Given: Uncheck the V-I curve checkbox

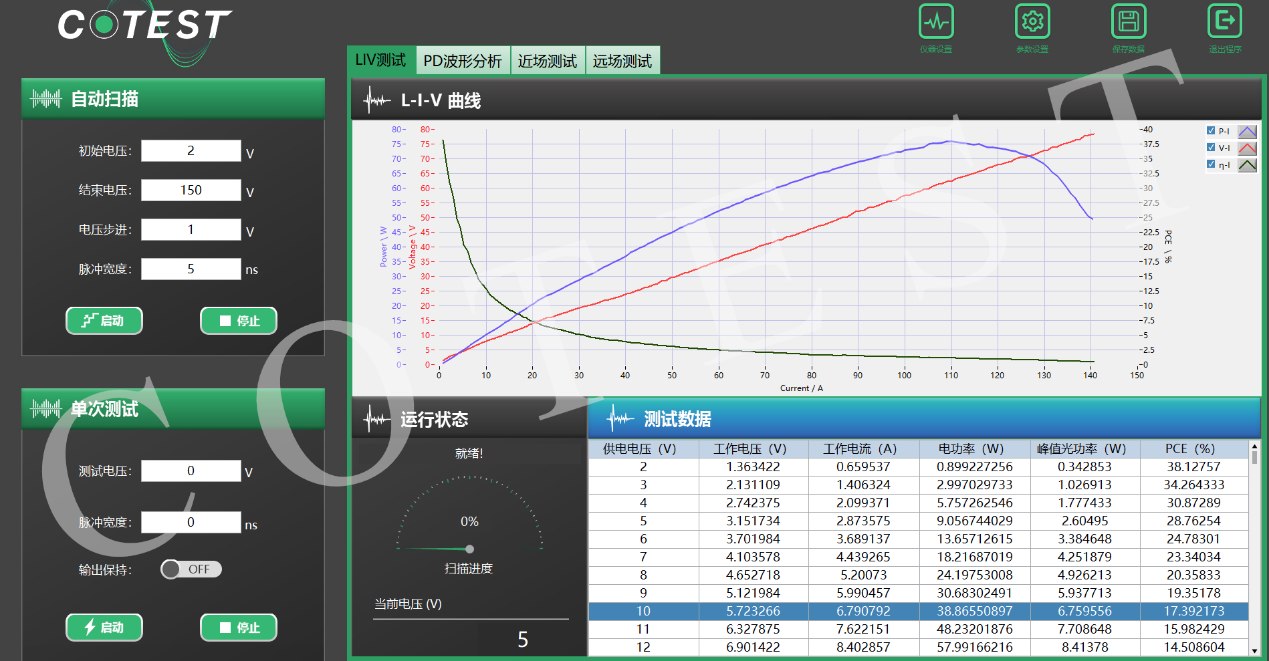Looking at the screenshot, I should (1211, 148).
